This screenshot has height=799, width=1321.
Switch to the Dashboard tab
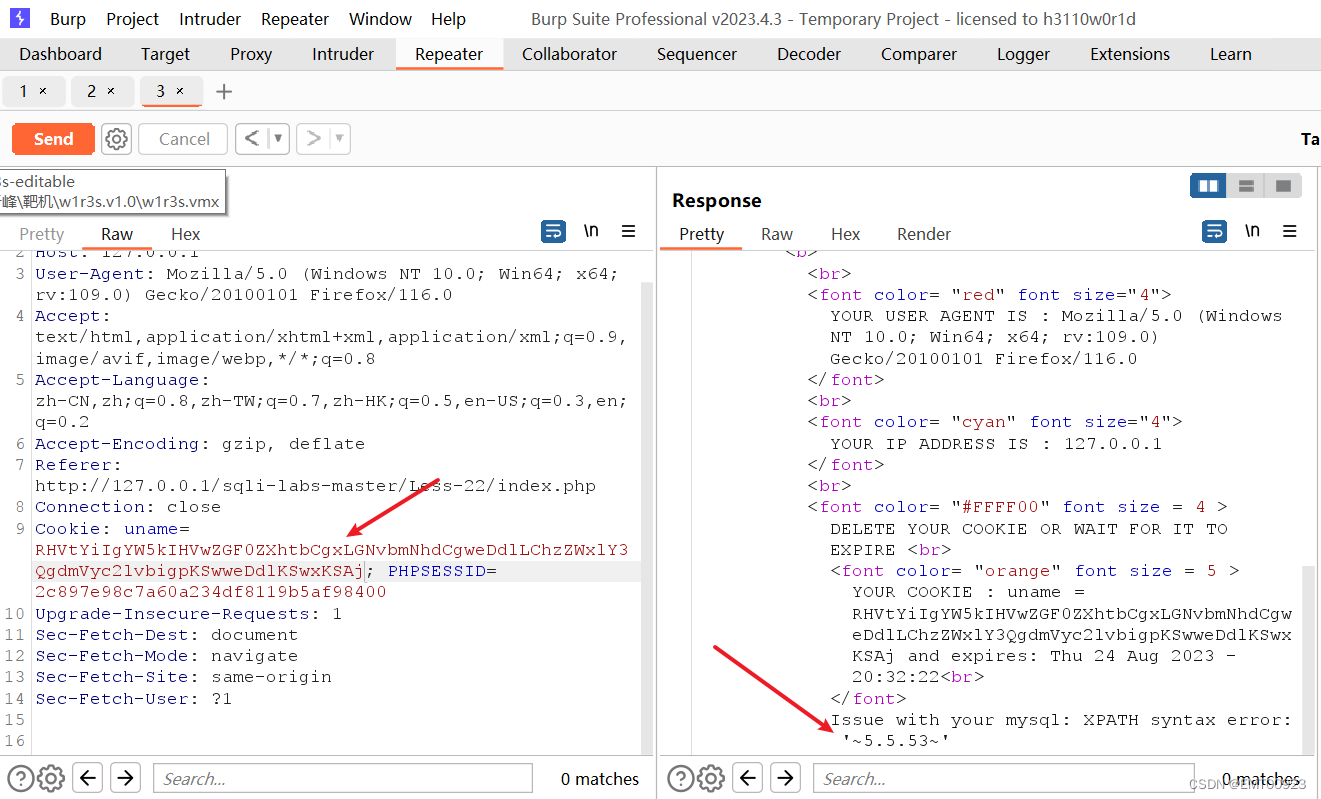(61, 54)
